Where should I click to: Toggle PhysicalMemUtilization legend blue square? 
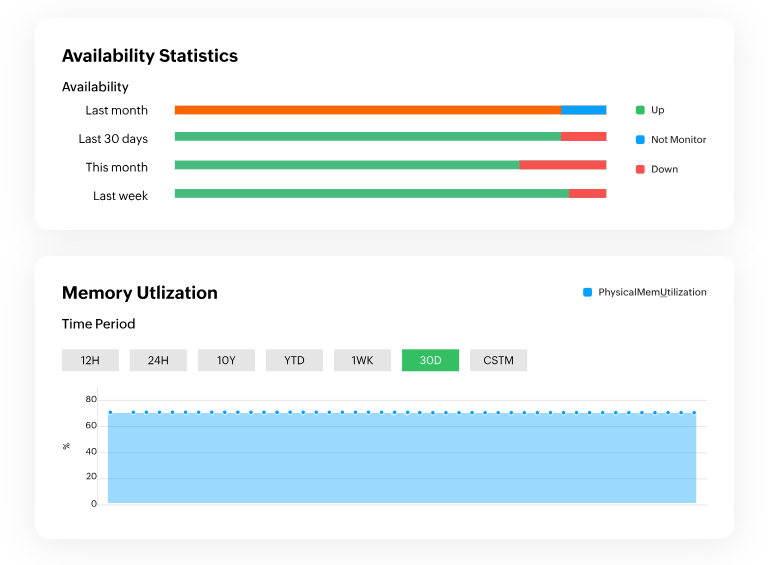[x=587, y=292]
